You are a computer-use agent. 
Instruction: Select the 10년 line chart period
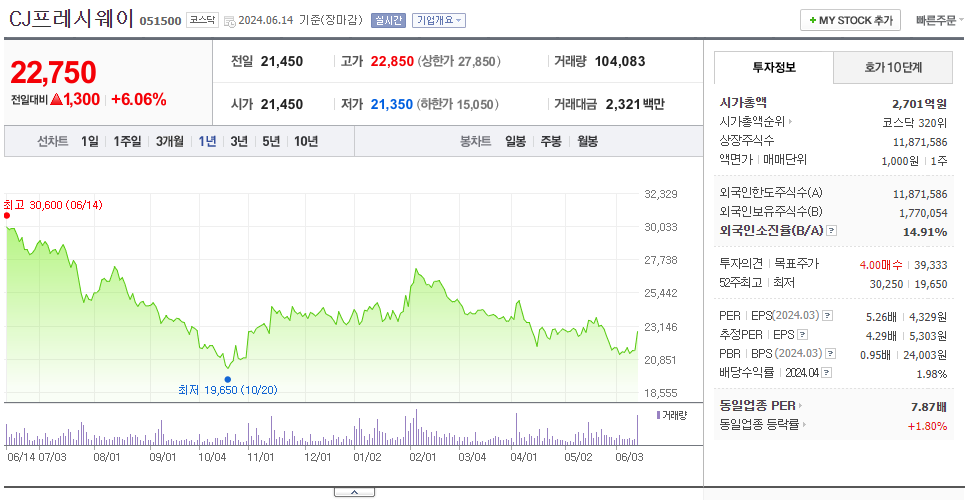pyautogui.click(x=306, y=141)
